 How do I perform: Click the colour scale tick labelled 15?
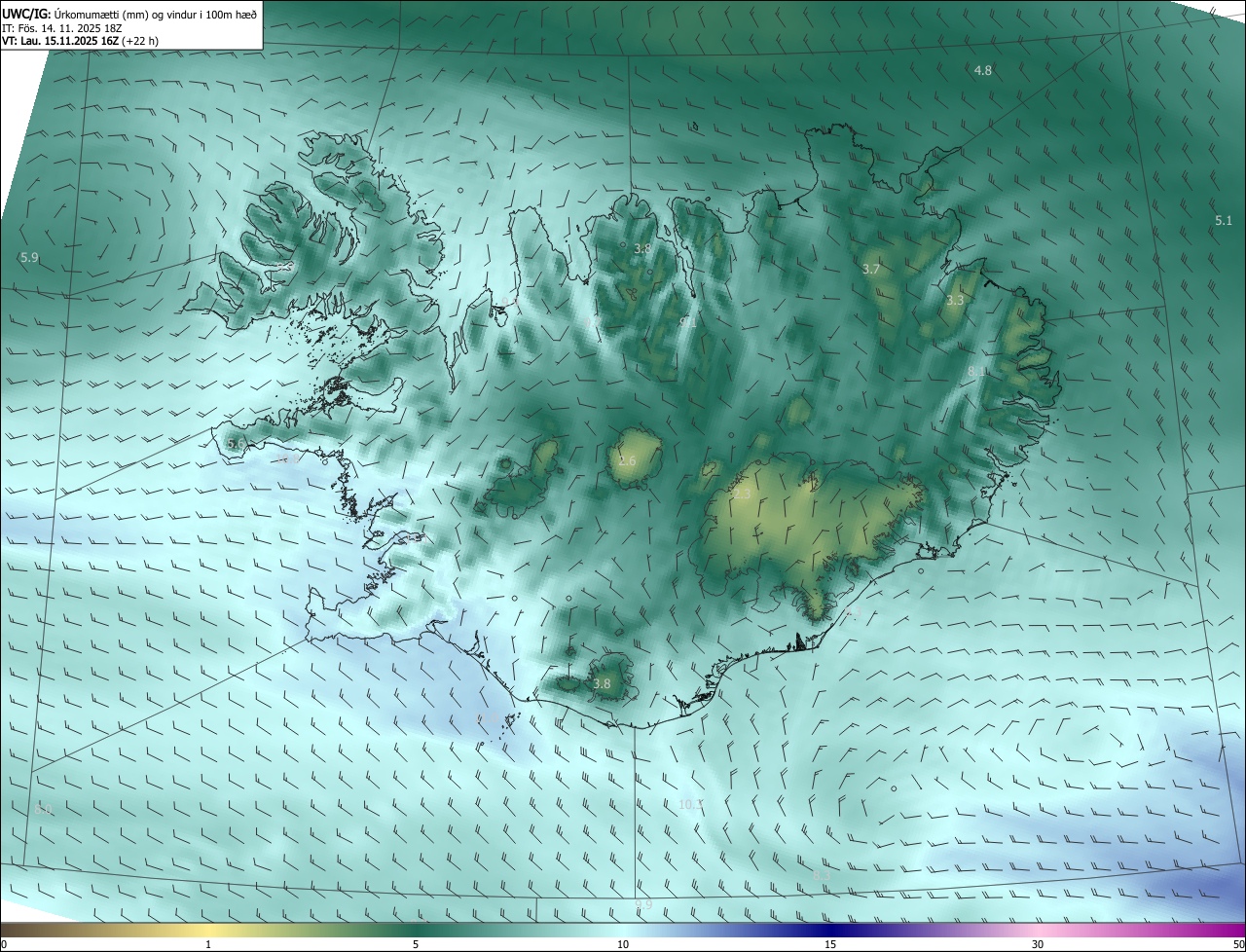(x=830, y=945)
